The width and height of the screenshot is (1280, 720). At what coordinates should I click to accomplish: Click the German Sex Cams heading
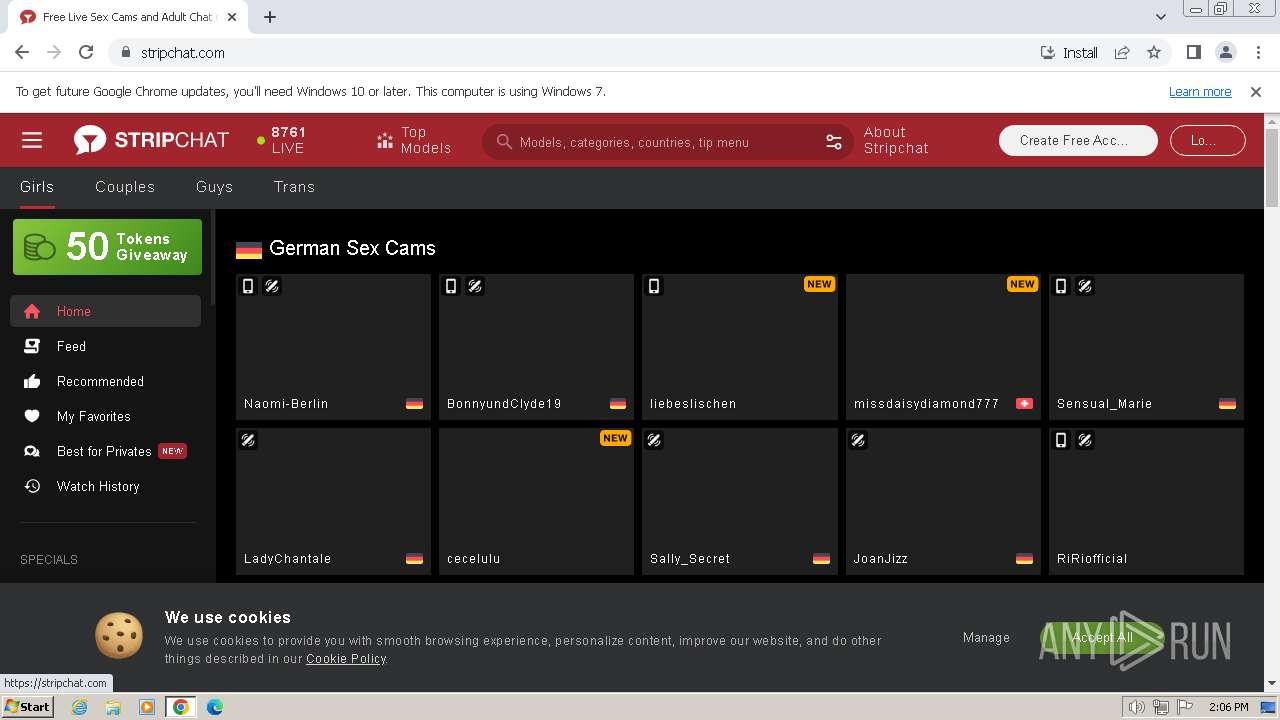click(352, 248)
